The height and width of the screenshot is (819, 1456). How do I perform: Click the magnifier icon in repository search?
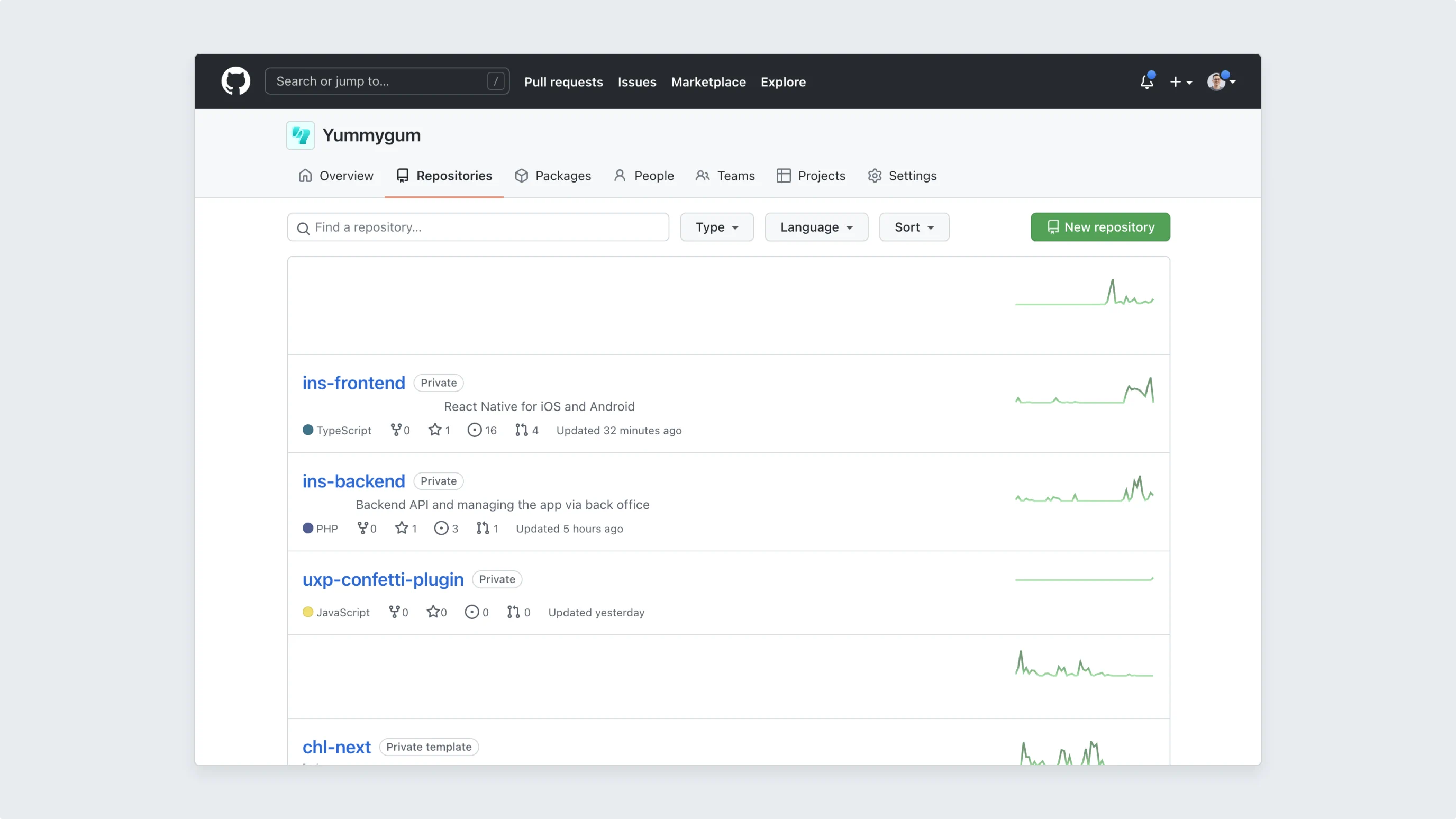point(304,229)
